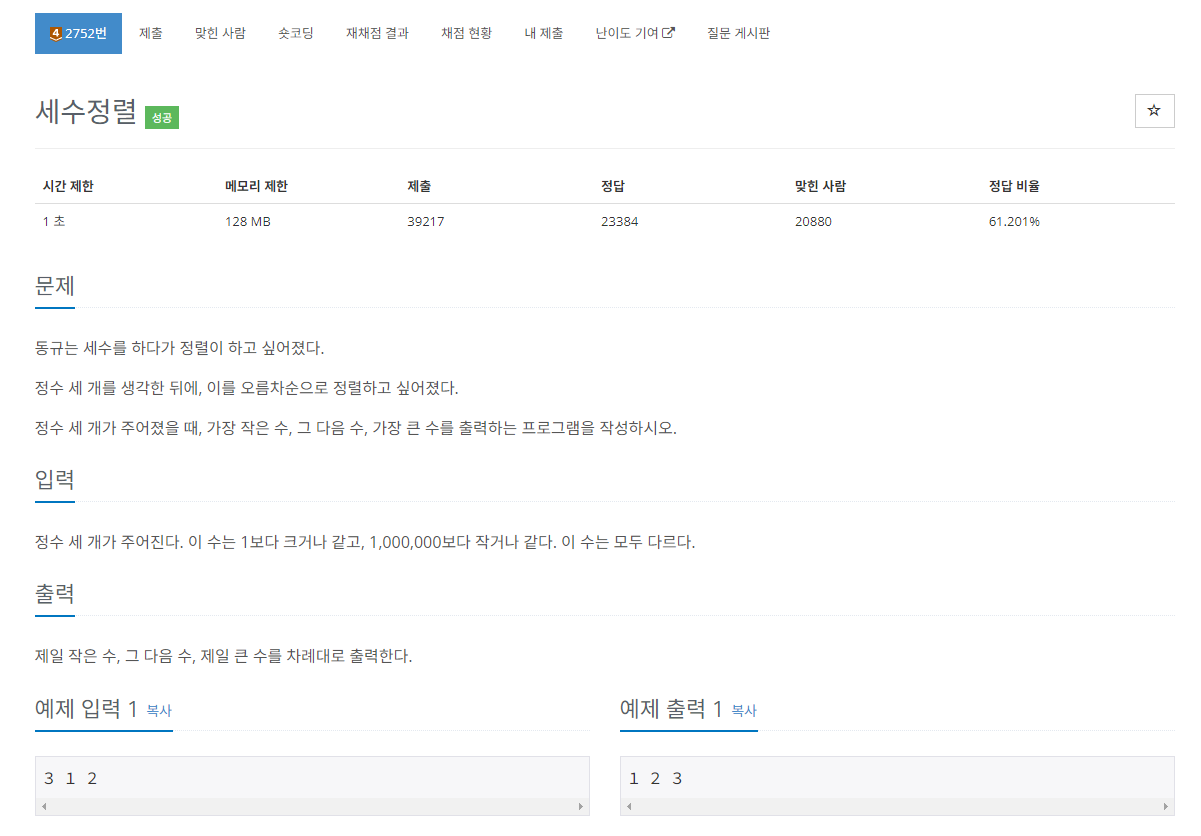The height and width of the screenshot is (836, 1201).
Task: Open the 재채점 결과 tab
Action: [377, 33]
